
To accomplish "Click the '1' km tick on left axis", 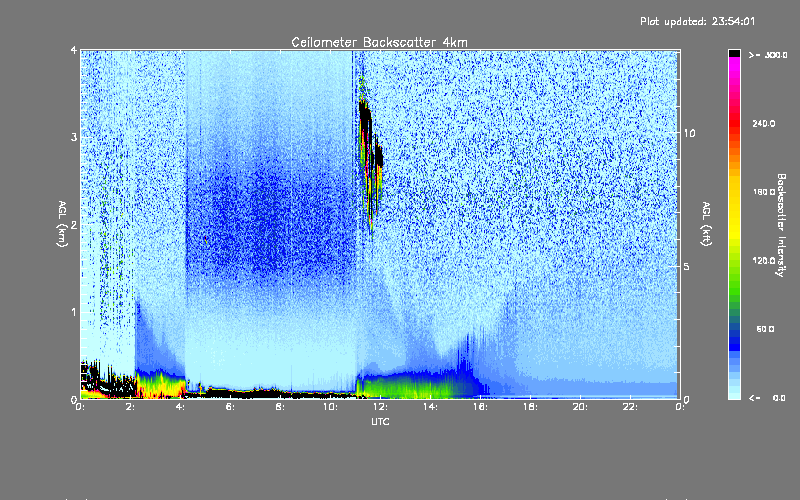I will click(74, 312).
